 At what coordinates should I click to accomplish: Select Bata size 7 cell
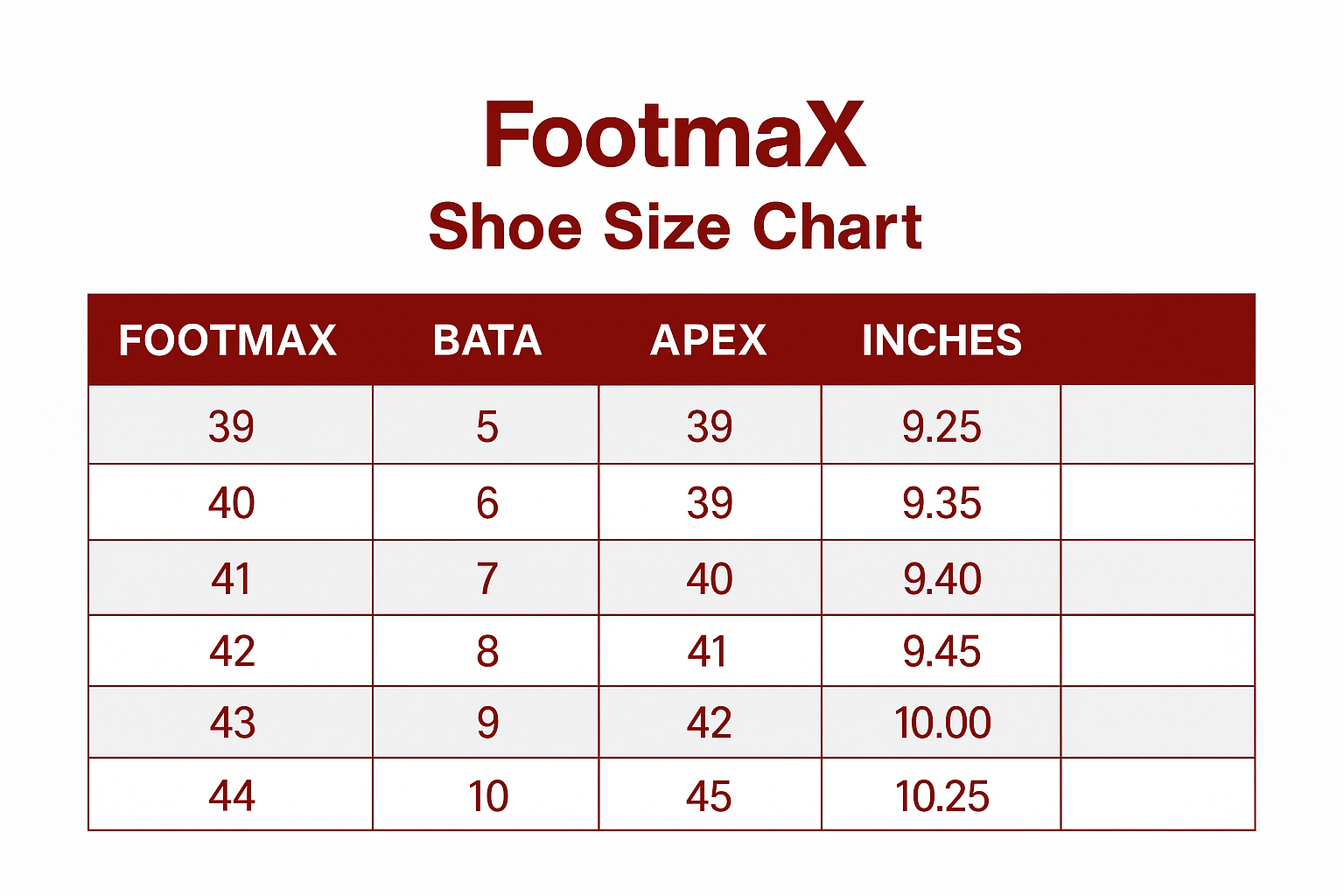tap(487, 578)
